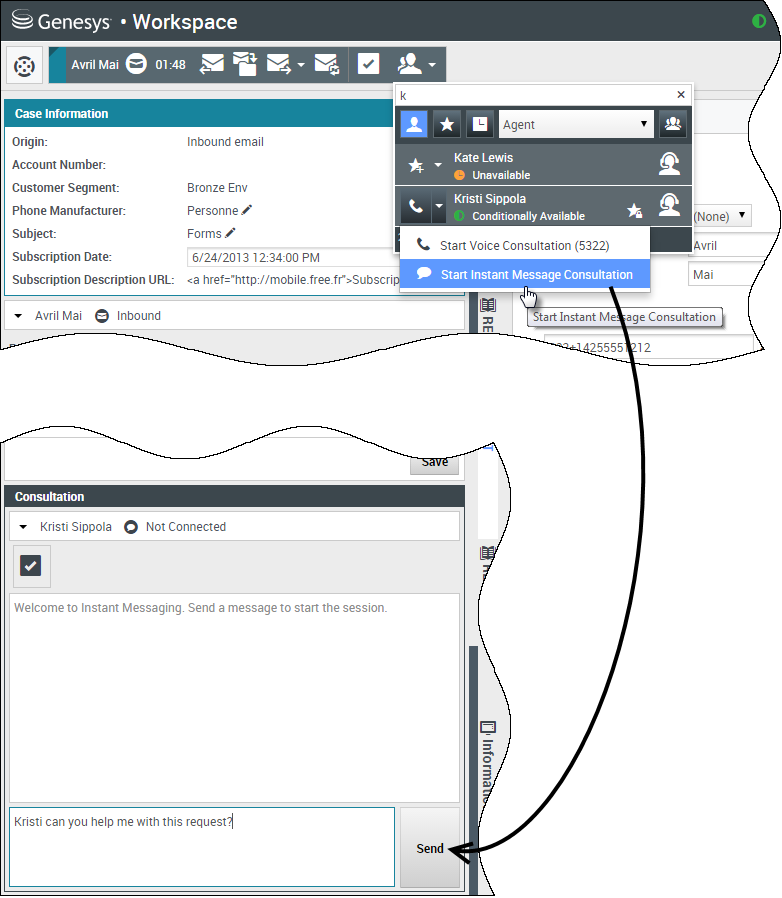Click the Send button

pos(430,848)
